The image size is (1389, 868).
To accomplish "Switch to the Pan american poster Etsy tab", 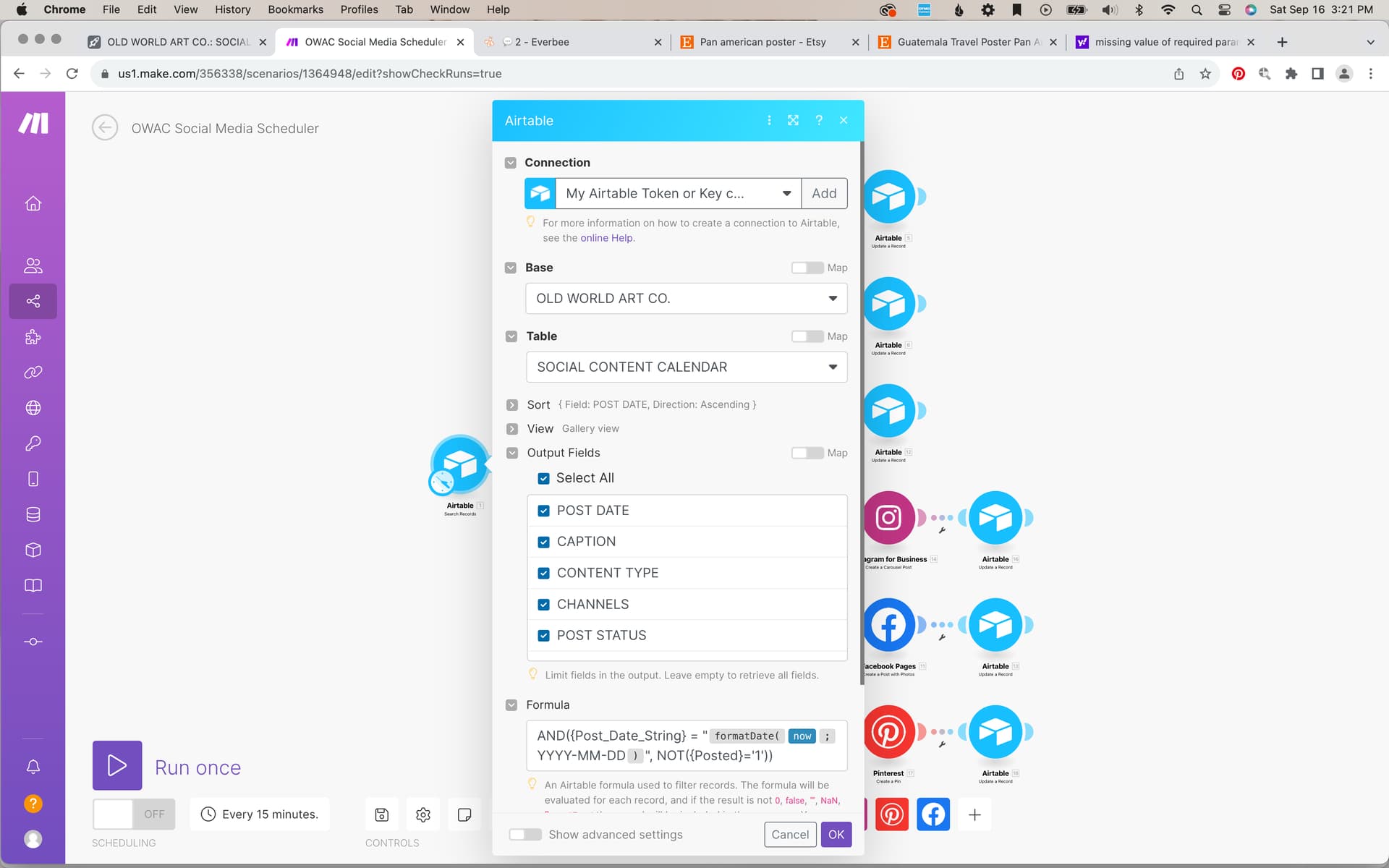I will tap(763, 42).
